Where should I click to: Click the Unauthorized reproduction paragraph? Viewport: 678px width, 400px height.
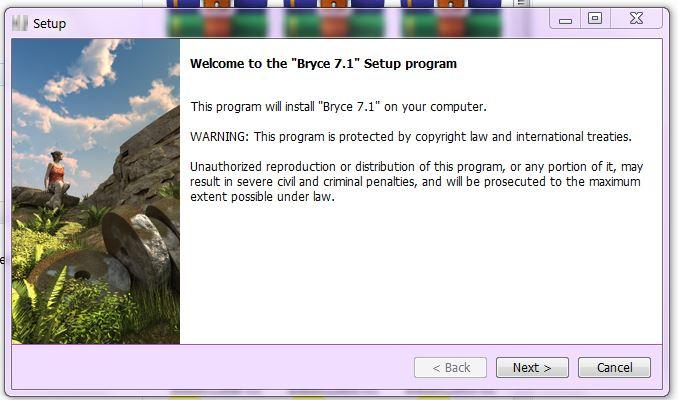click(x=415, y=182)
